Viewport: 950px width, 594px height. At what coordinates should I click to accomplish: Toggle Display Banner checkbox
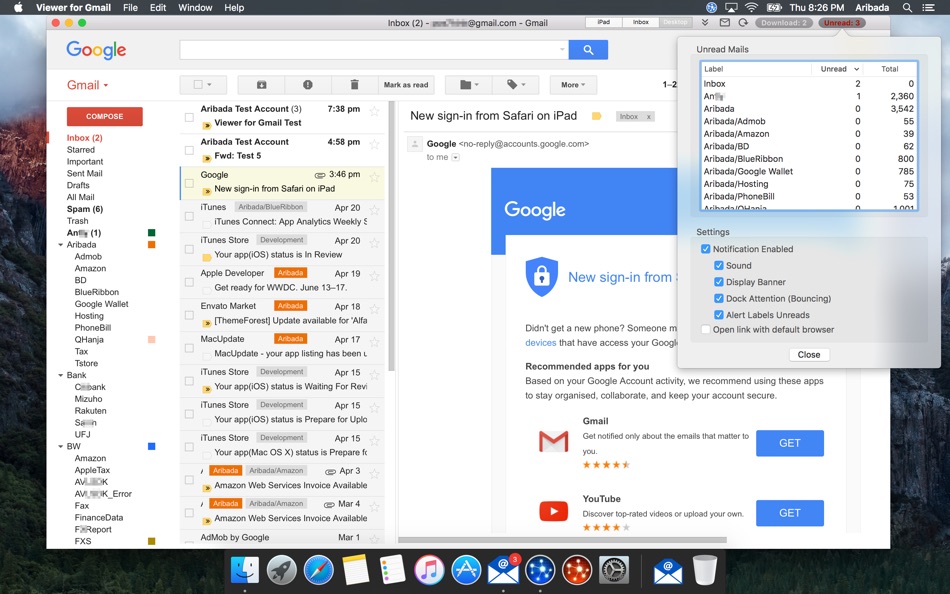pos(719,282)
